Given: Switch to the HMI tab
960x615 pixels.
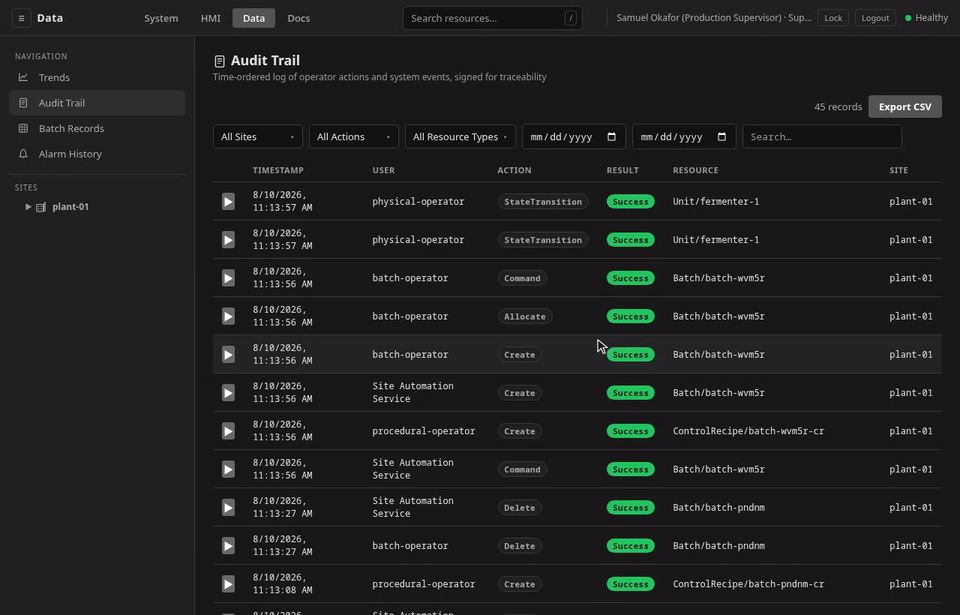Looking at the screenshot, I should 211,18.
